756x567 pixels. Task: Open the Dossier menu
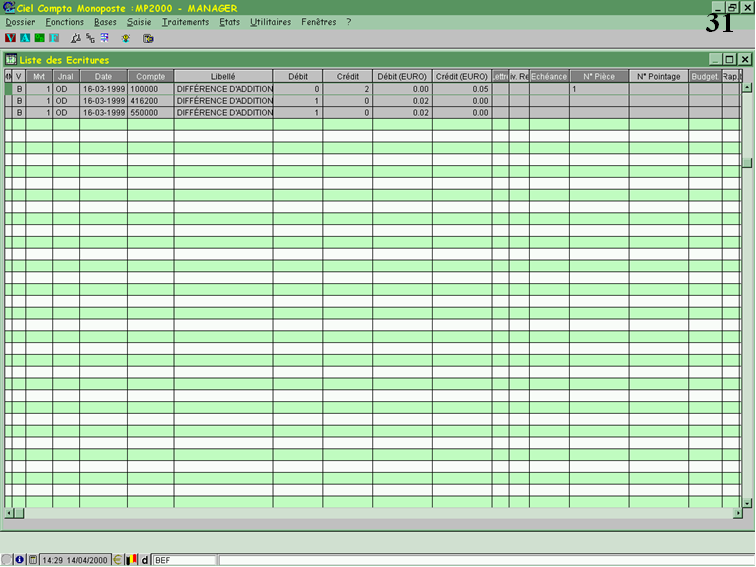[20, 22]
